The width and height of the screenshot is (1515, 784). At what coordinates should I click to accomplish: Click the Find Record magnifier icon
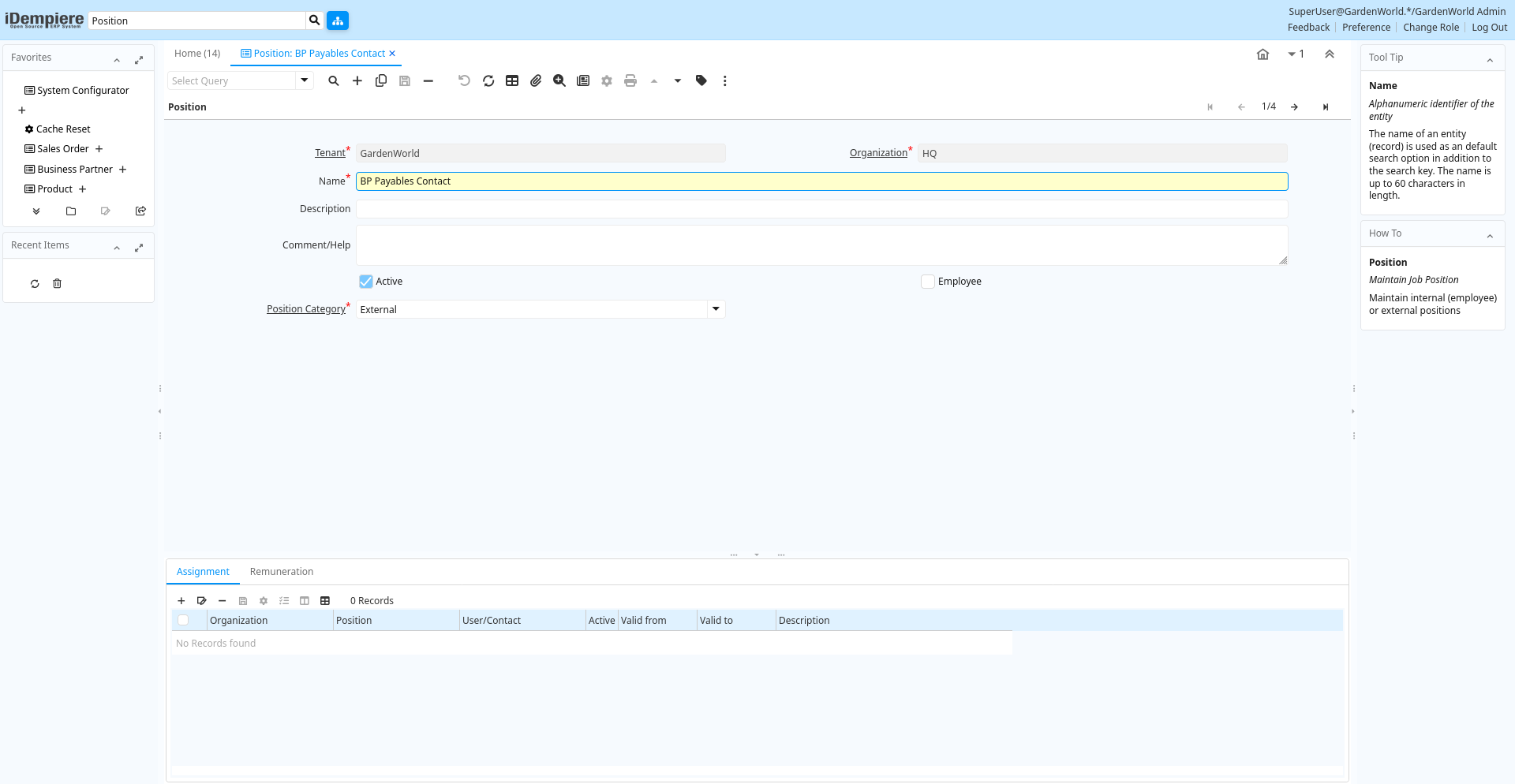click(334, 80)
